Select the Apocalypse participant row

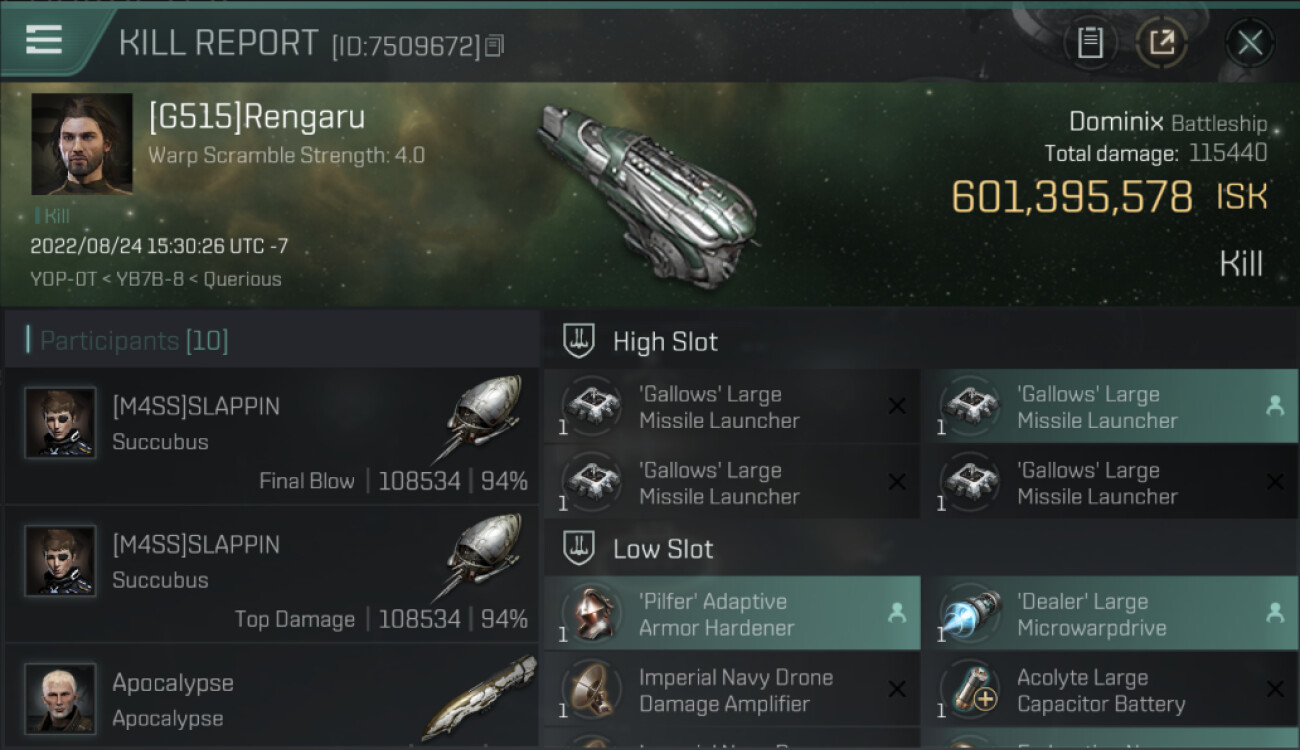pos(272,697)
